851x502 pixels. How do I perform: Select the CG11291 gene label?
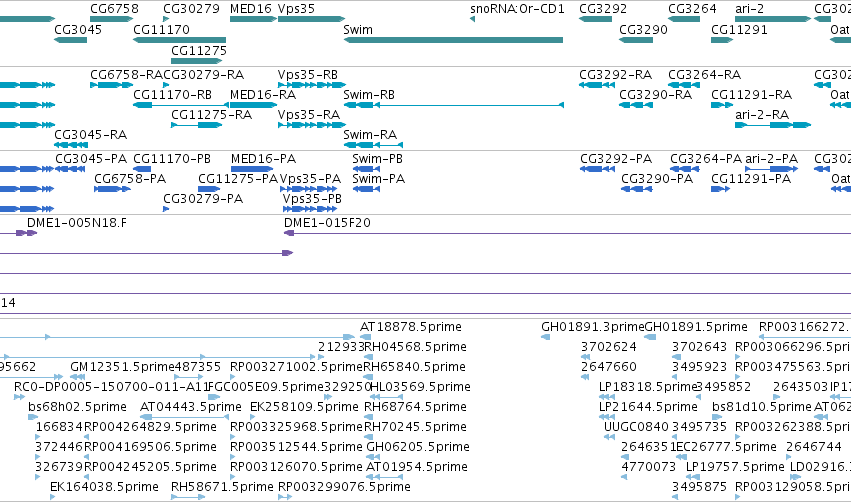(x=739, y=29)
